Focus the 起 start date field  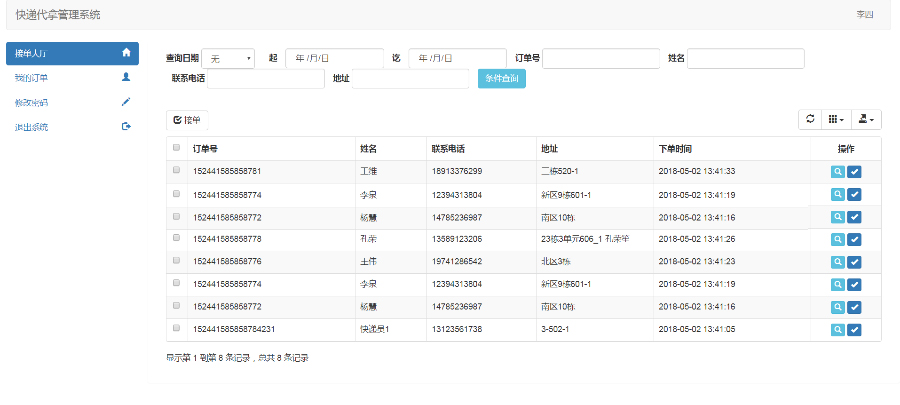[x=334, y=59]
